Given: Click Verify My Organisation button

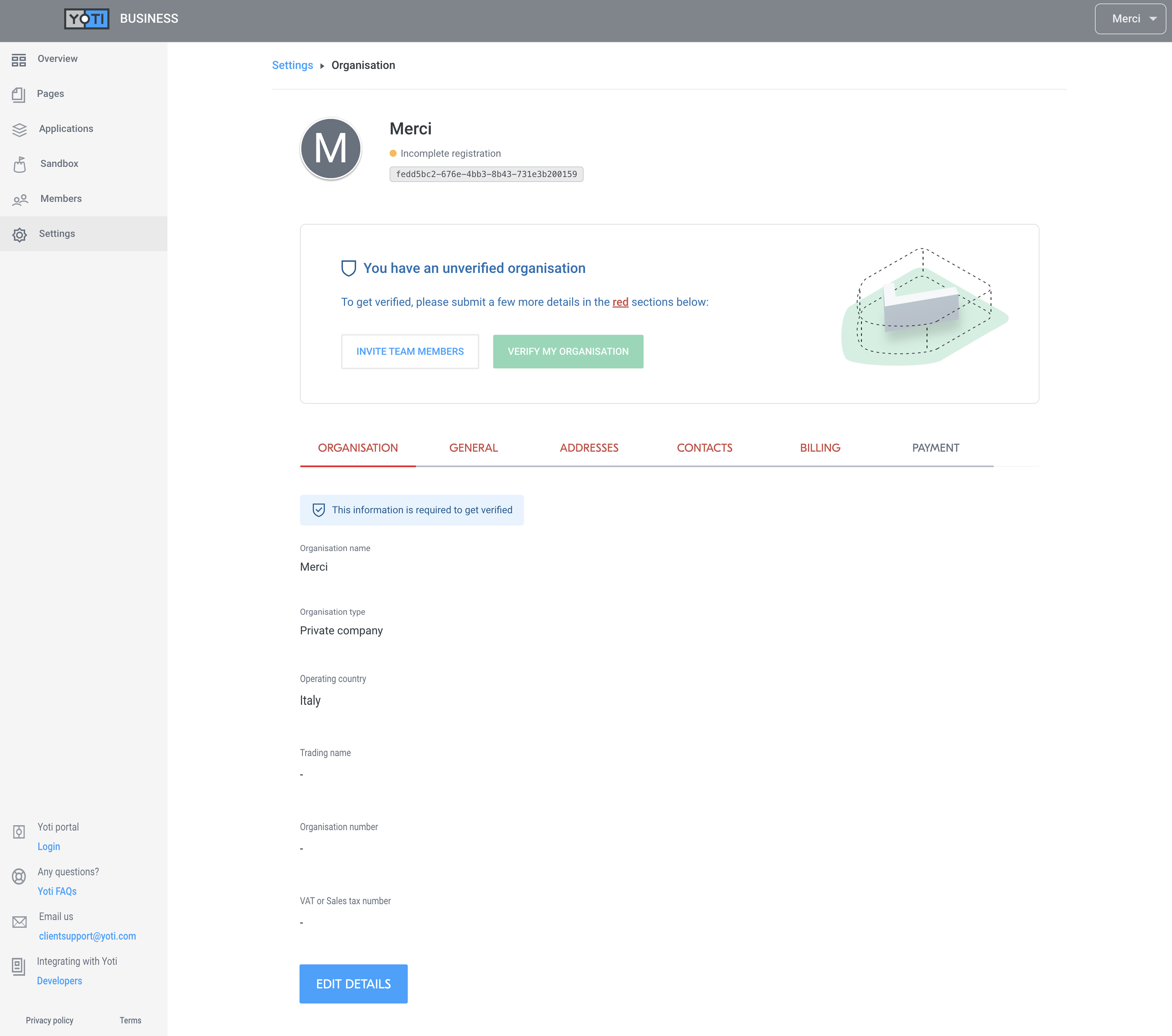Looking at the screenshot, I should 568,351.
